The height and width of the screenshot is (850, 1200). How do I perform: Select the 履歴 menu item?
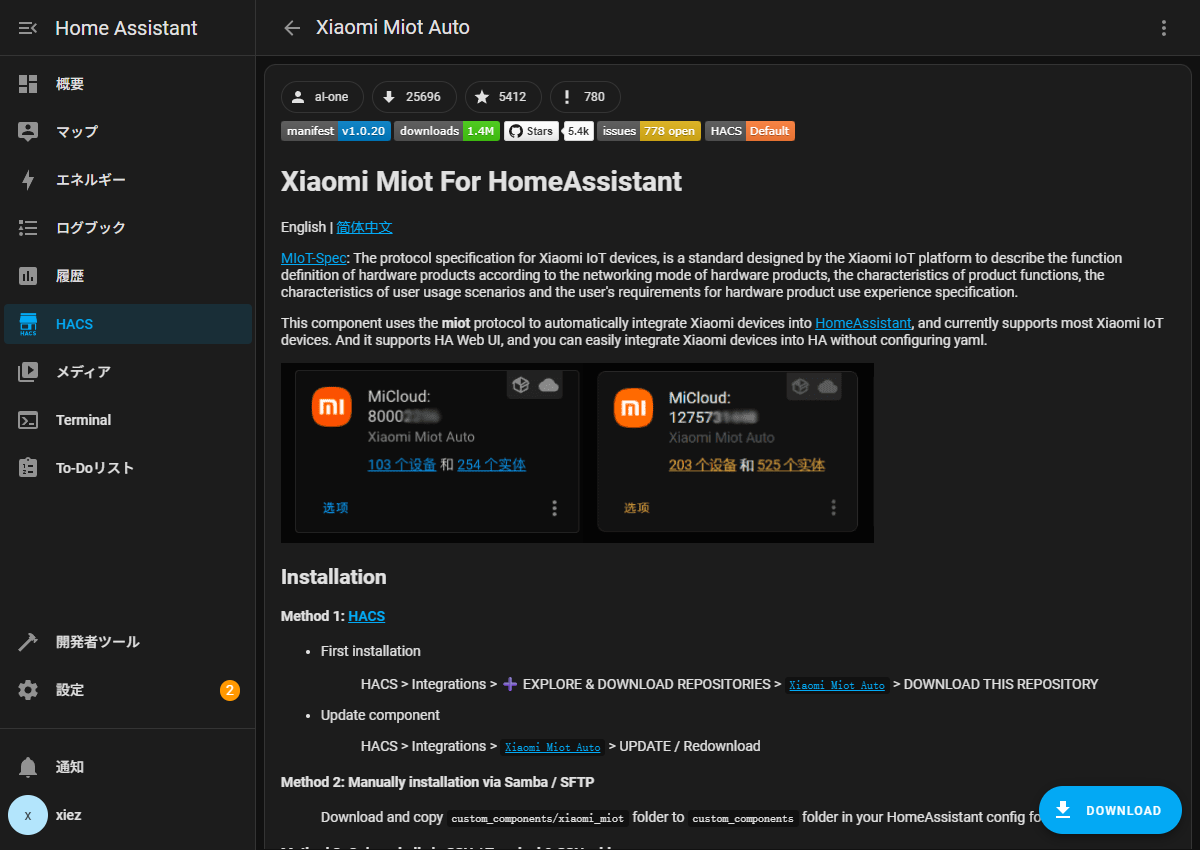click(x=128, y=276)
